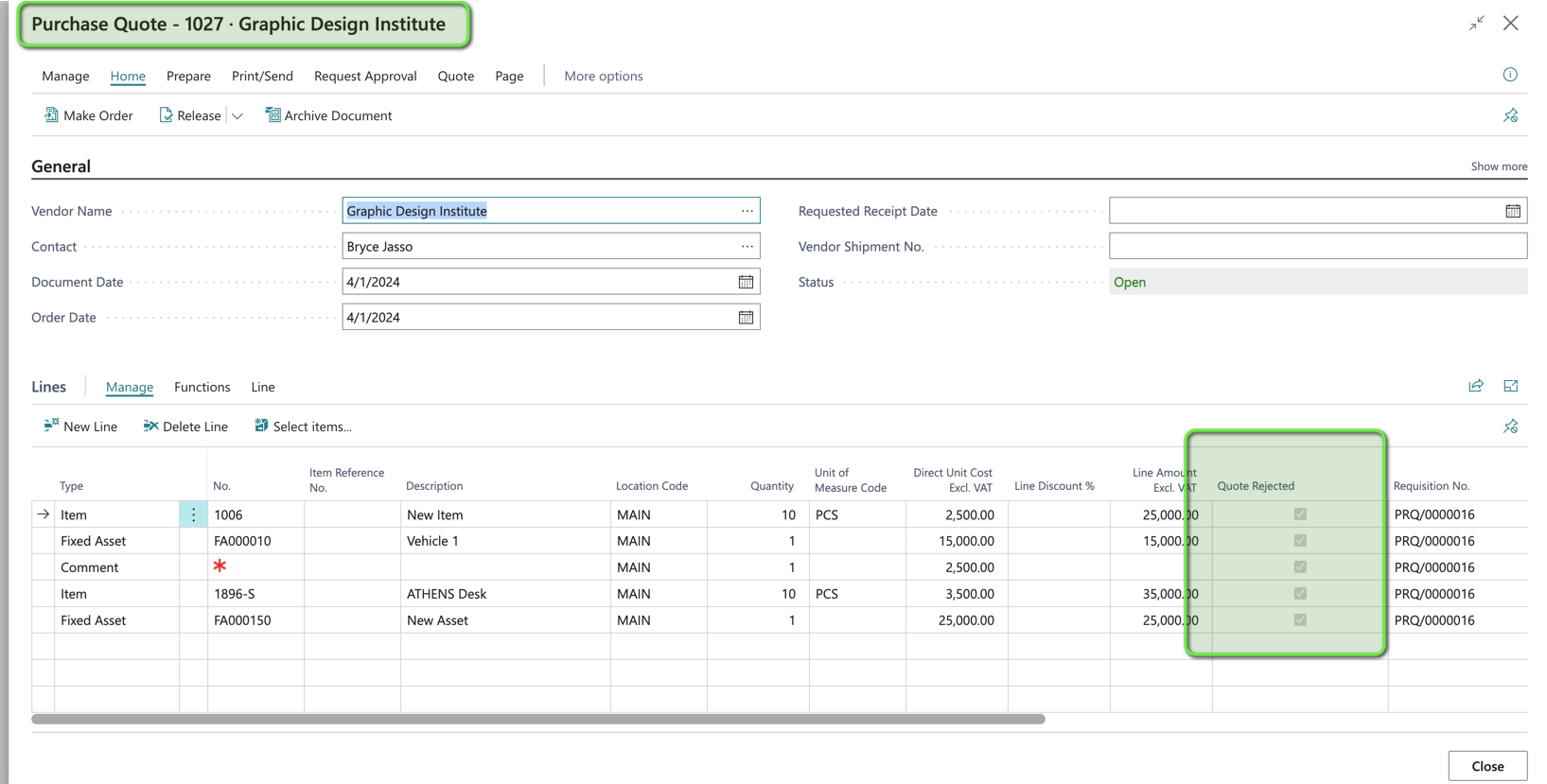Open the Order Date calendar picker
1547x784 pixels.
point(746,318)
